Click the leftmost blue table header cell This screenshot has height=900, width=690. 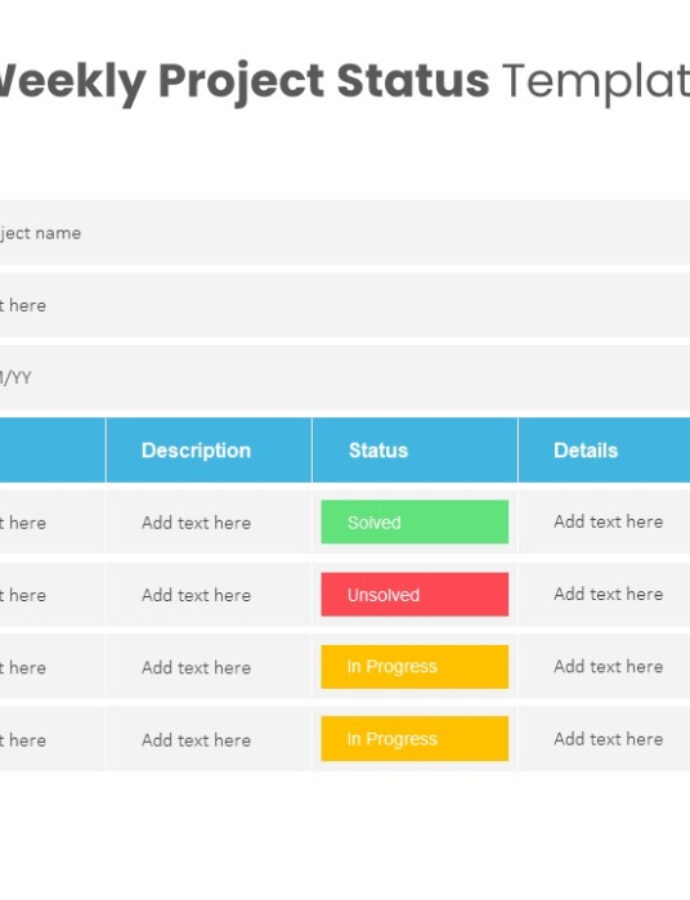50,450
